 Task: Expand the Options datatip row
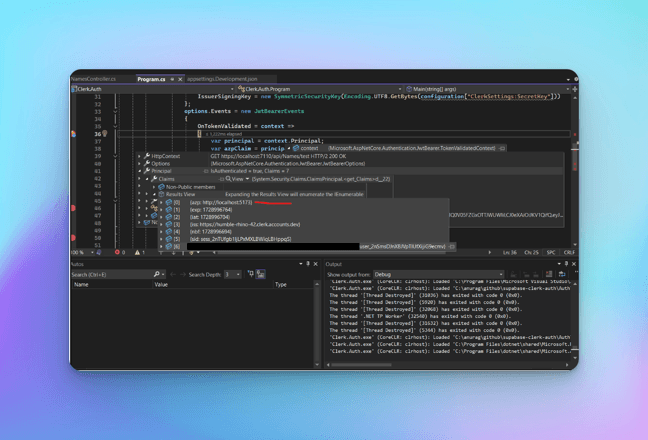click(139, 164)
